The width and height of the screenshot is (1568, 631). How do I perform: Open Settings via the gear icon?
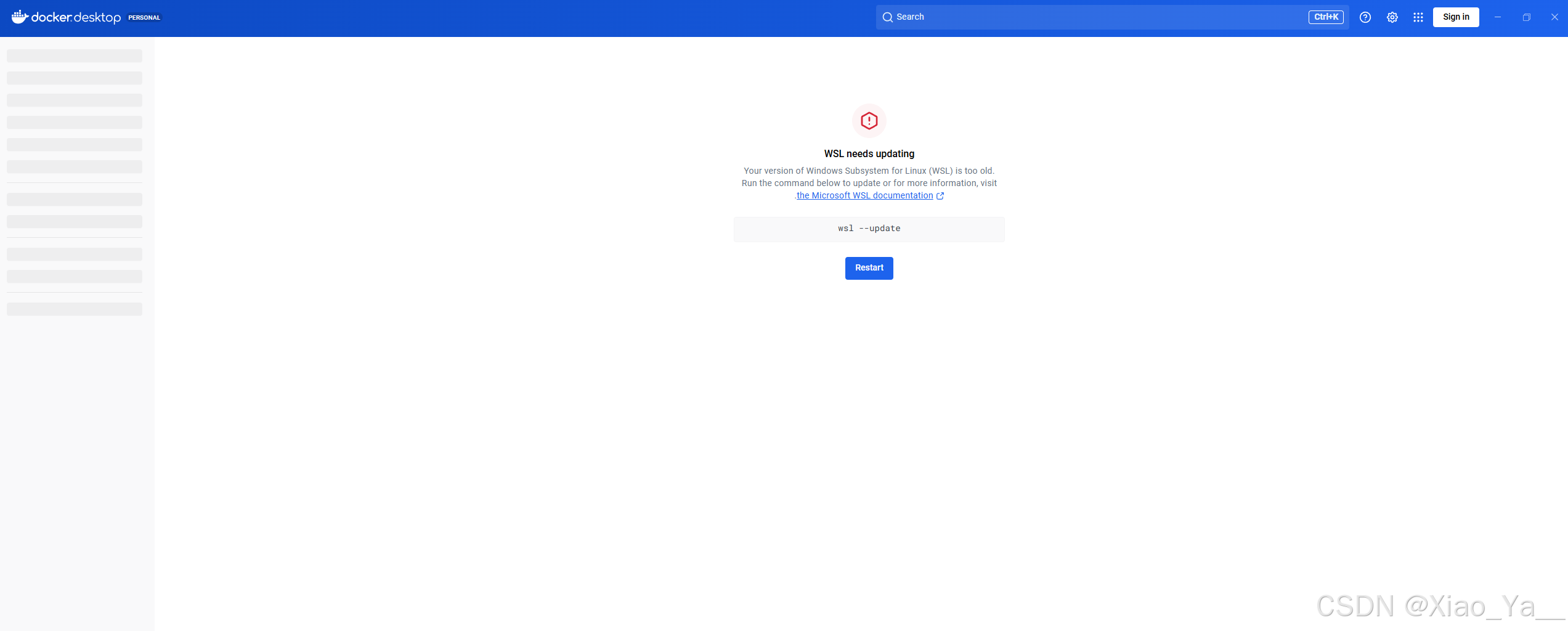point(1392,17)
